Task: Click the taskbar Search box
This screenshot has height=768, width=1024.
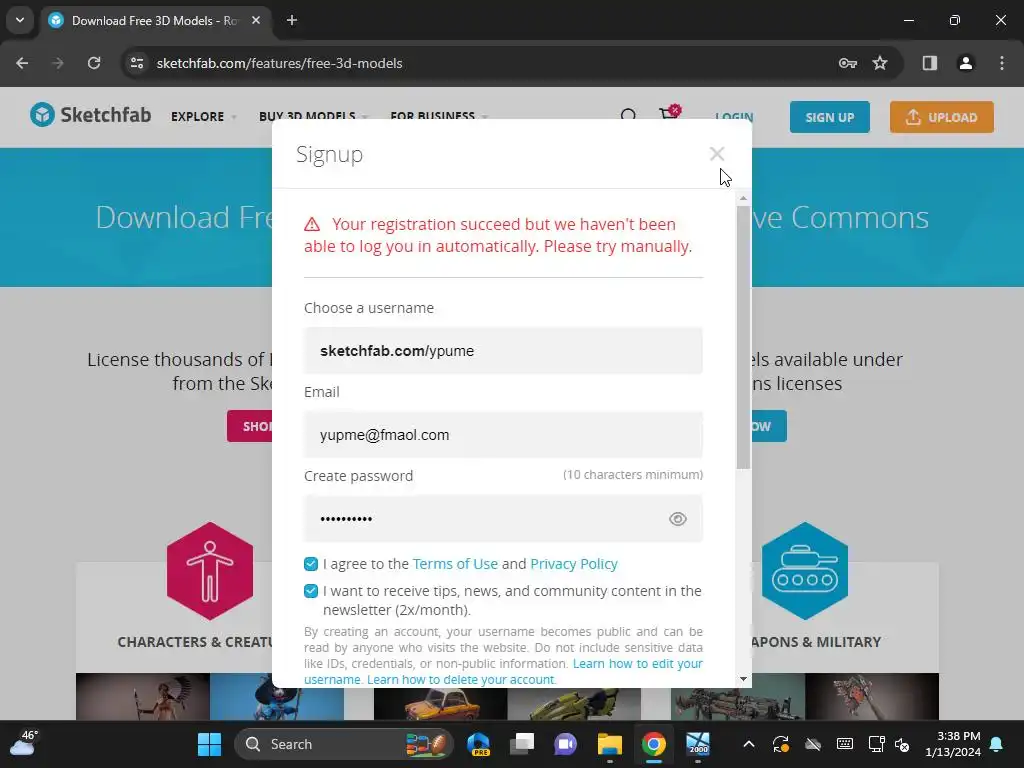Action: click(344, 744)
